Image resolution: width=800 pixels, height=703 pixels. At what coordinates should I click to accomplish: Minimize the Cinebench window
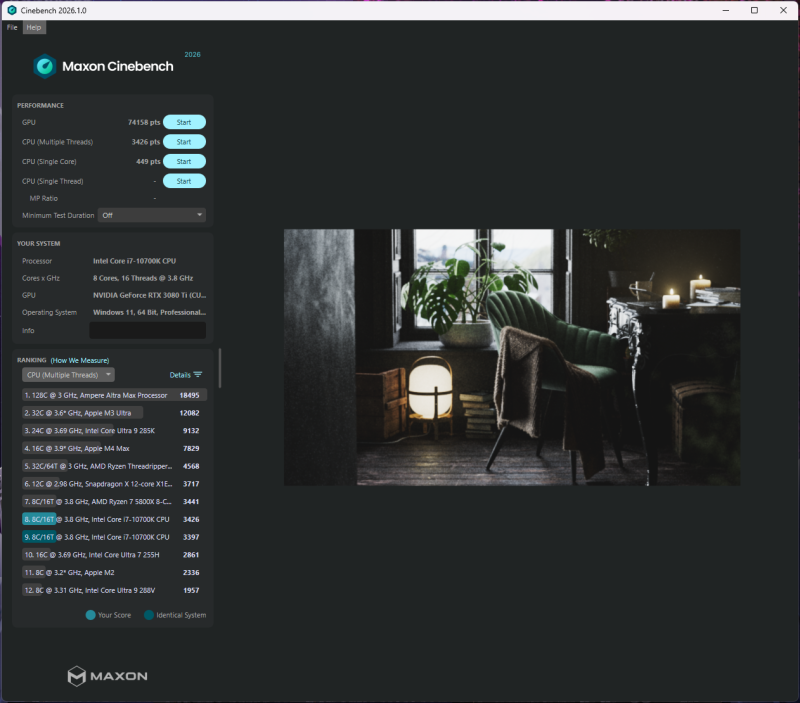pyautogui.click(x=726, y=10)
